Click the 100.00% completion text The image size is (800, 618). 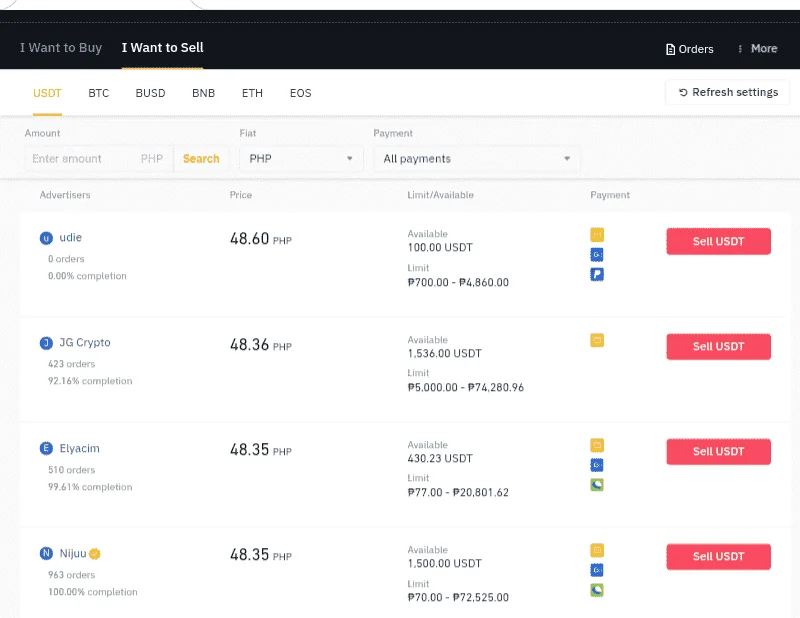tap(92, 592)
